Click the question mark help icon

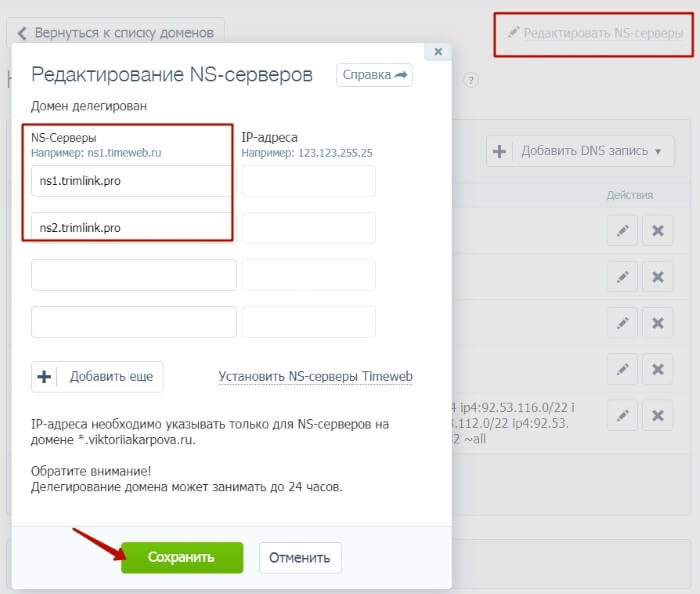tap(471, 80)
